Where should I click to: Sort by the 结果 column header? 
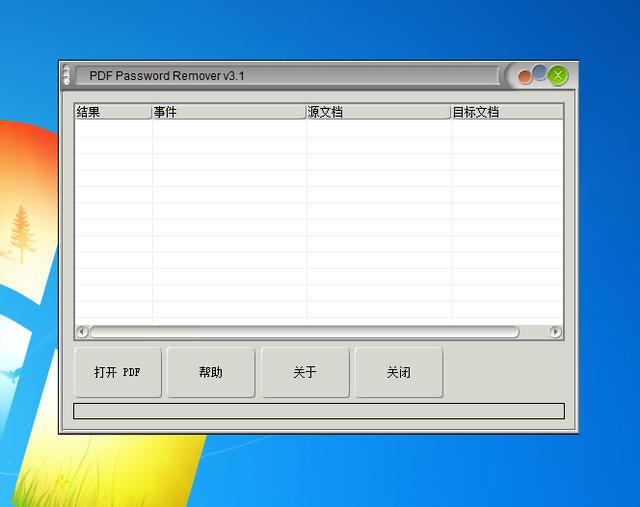[x=113, y=112]
